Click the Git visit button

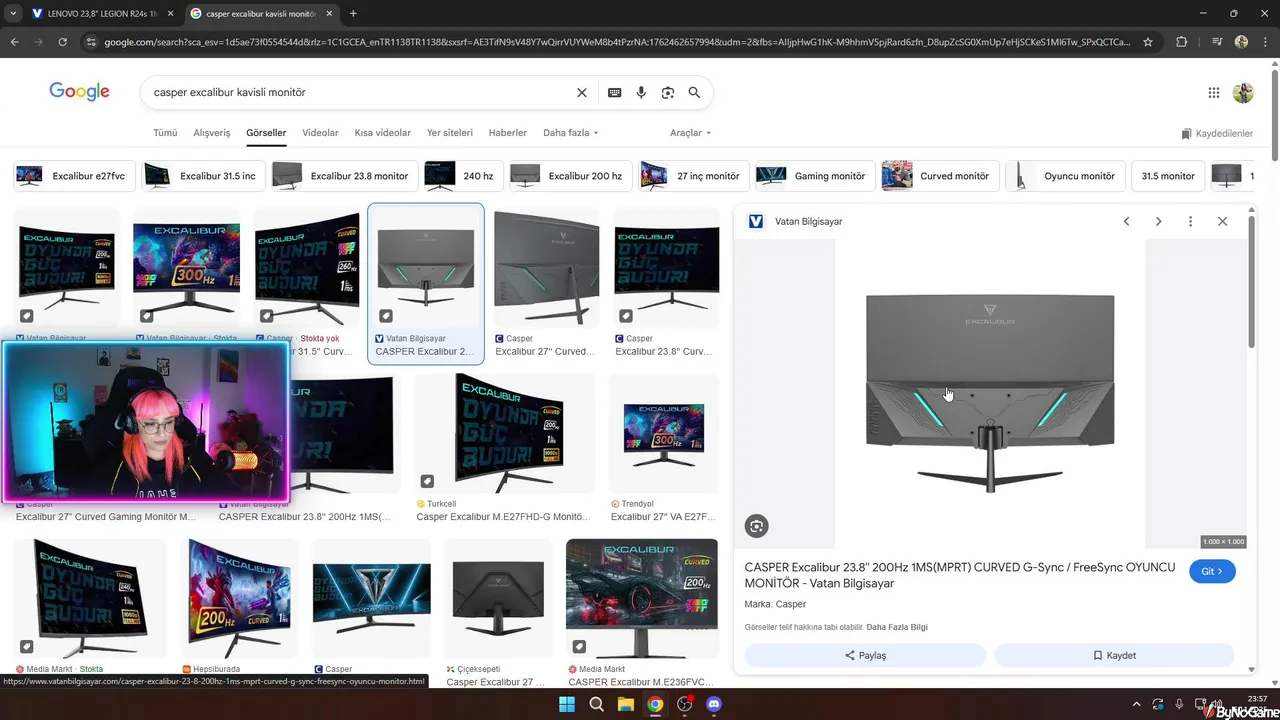(1212, 571)
